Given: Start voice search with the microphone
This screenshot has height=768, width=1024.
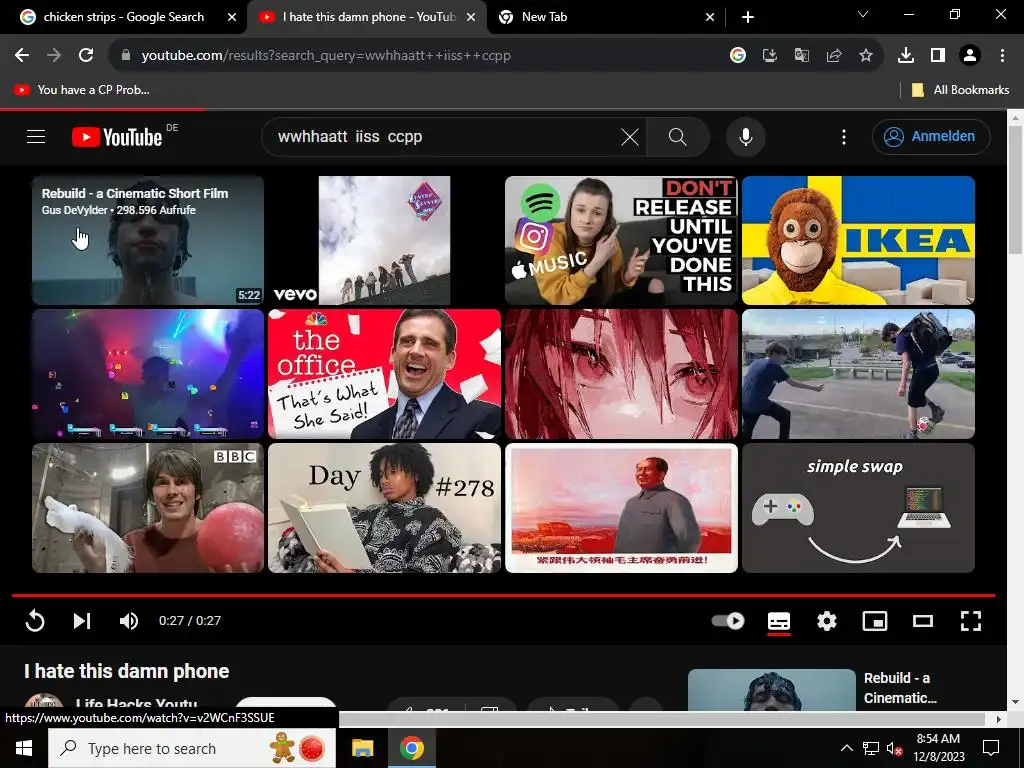Looking at the screenshot, I should pos(745,137).
